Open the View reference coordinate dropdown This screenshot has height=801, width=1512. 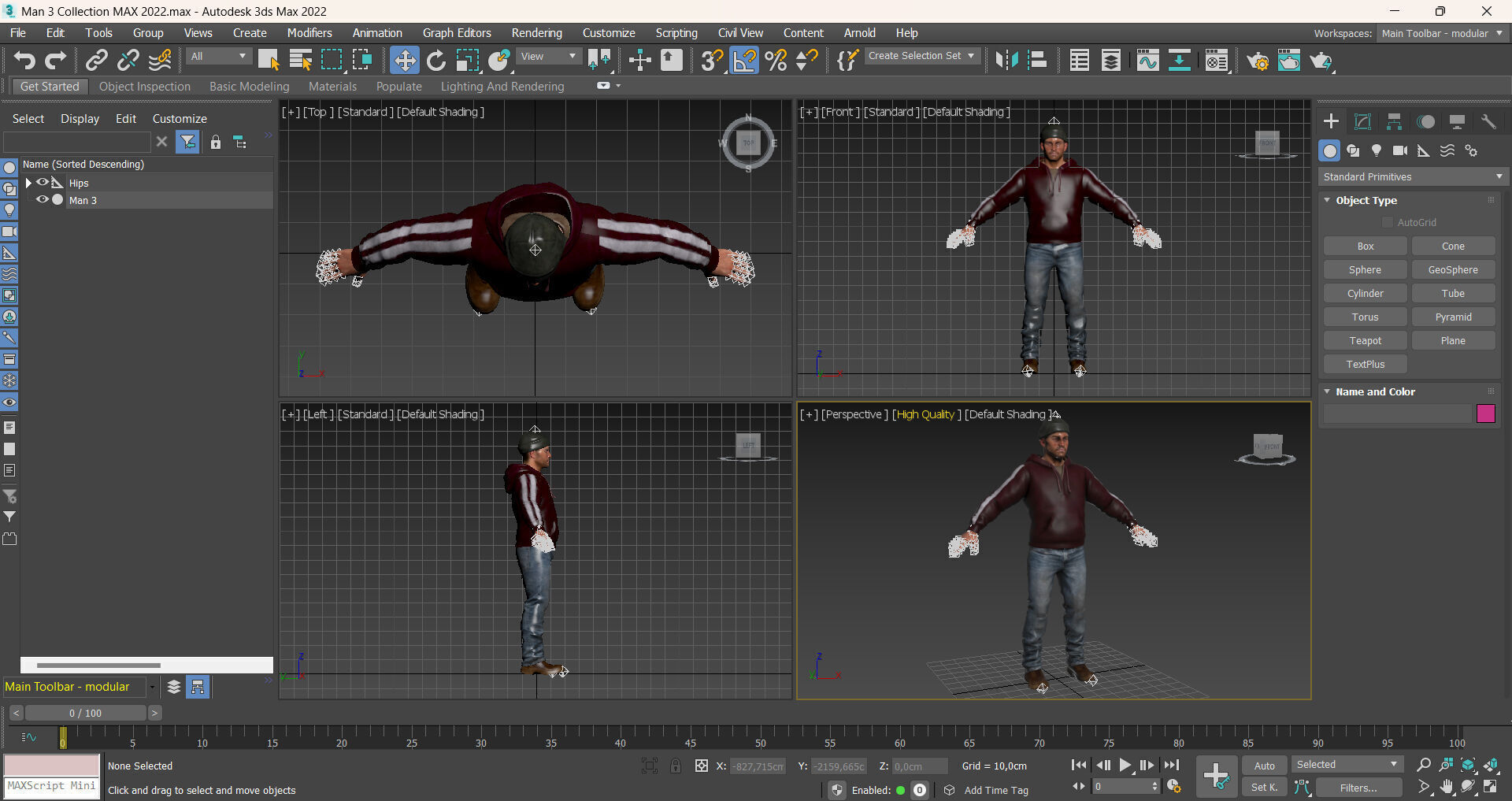(x=549, y=56)
